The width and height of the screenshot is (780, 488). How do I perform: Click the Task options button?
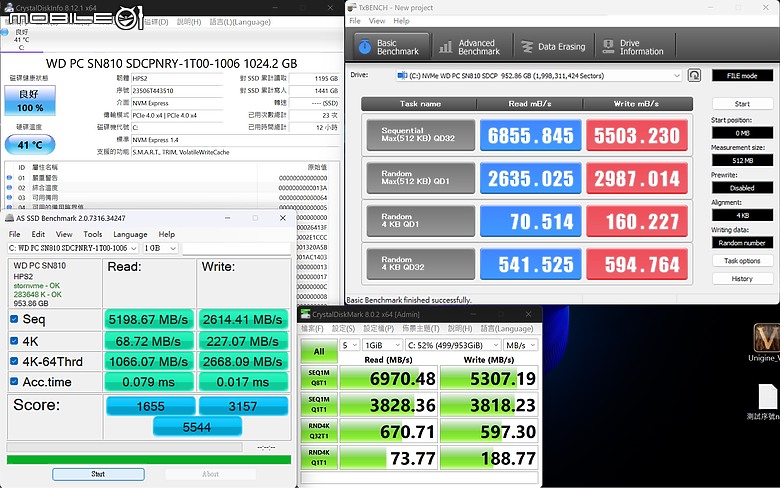point(742,261)
